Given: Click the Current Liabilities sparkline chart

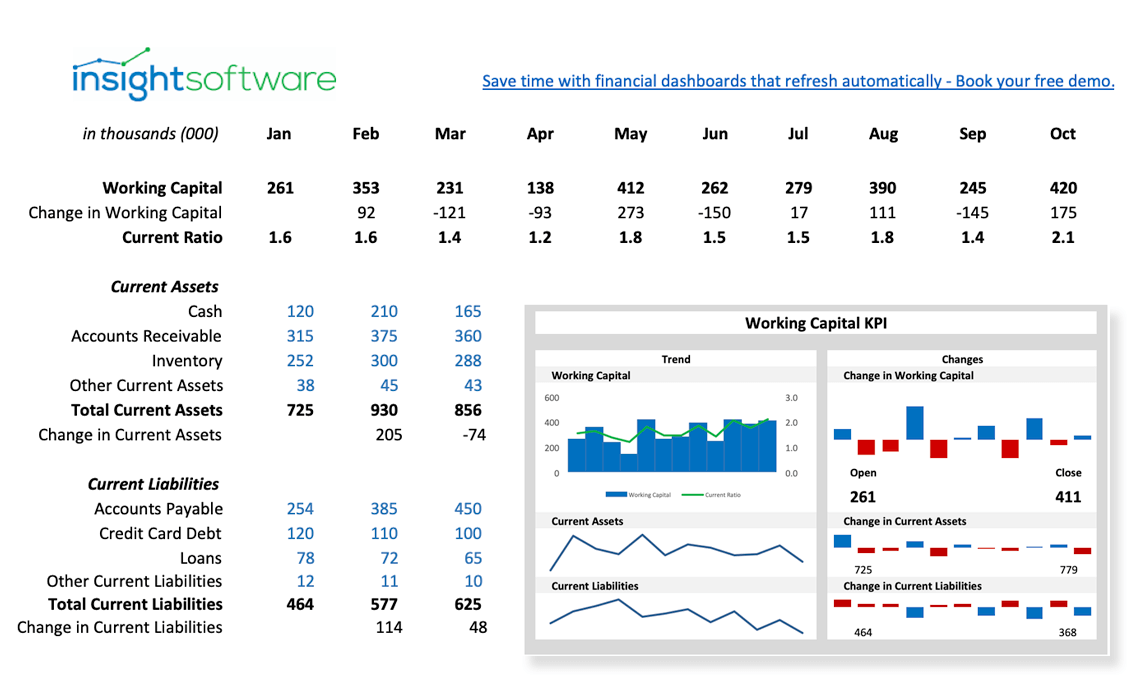Looking at the screenshot, I should tap(675, 617).
